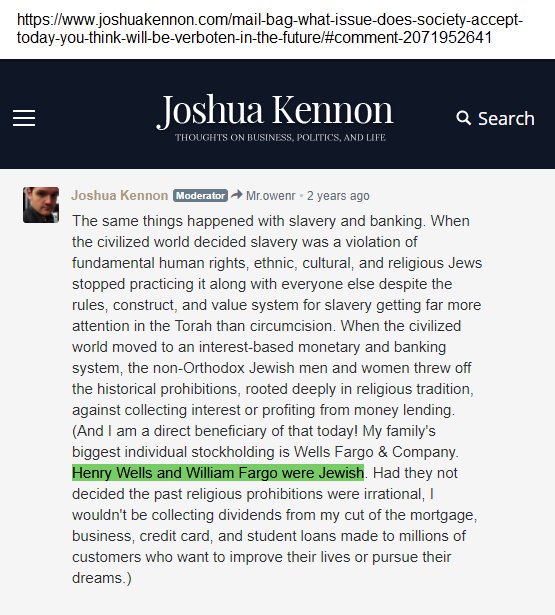Click the green highlighted sentence about Wells Fargo
This screenshot has width=555, height=615.
[218, 473]
